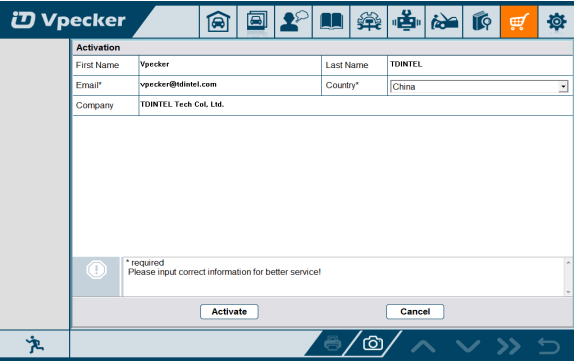Click the up arrow navigation icon
The height and width of the screenshot is (361, 574).
(x=423, y=346)
